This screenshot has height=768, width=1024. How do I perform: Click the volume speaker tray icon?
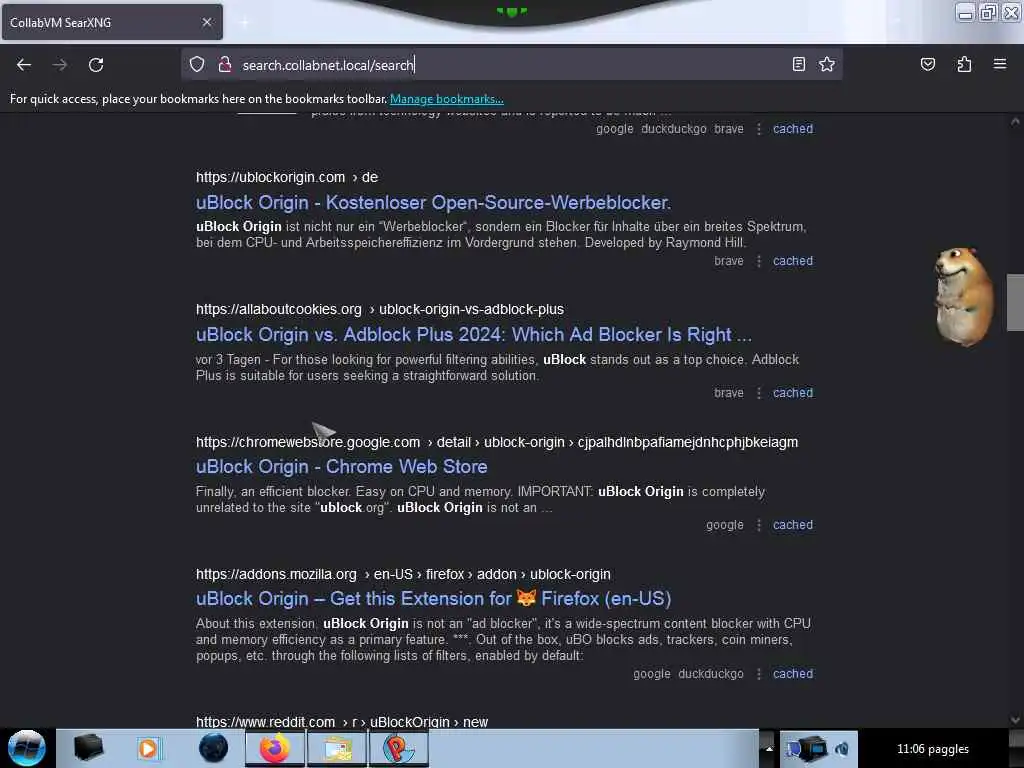(842, 748)
